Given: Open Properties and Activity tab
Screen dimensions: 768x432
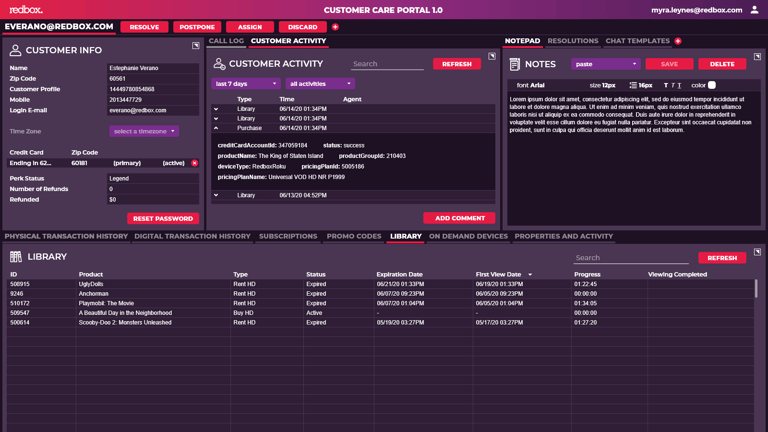Looking at the screenshot, I should [x=564, y=237].
